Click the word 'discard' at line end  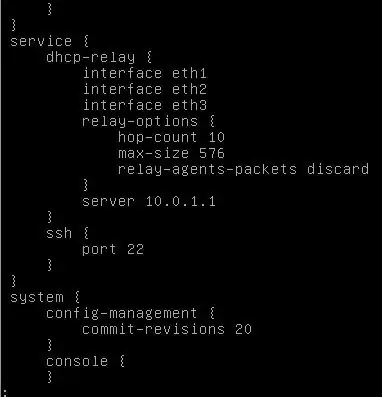(338, 169)
